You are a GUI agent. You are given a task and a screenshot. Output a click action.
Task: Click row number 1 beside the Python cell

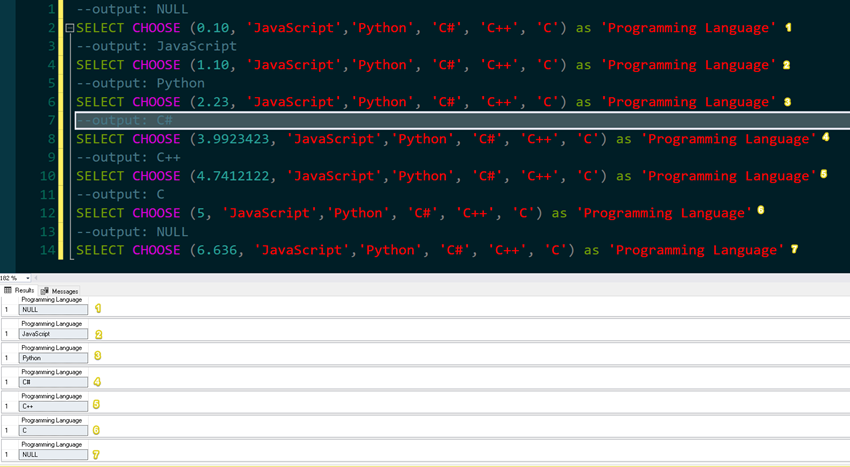tap(7, 358)
